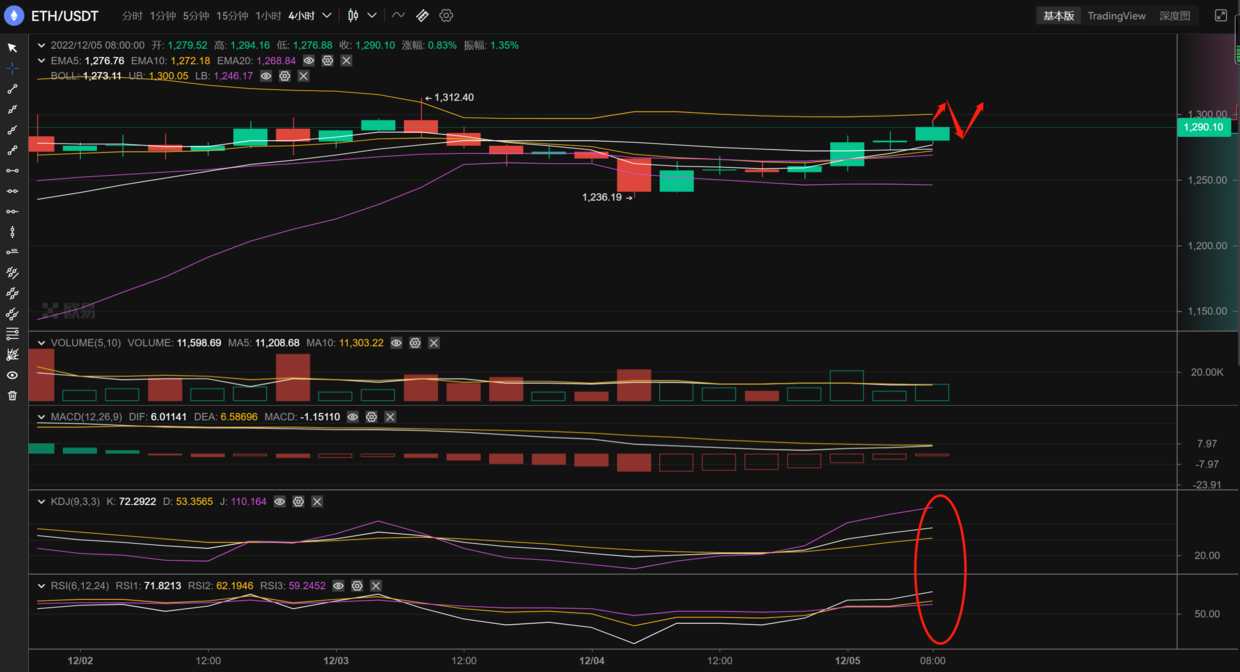Image resolution: width=1240 pixels, height=672 pixels.
Task: Switch to 1分钟 timeframe
Action: pos(163,16)
